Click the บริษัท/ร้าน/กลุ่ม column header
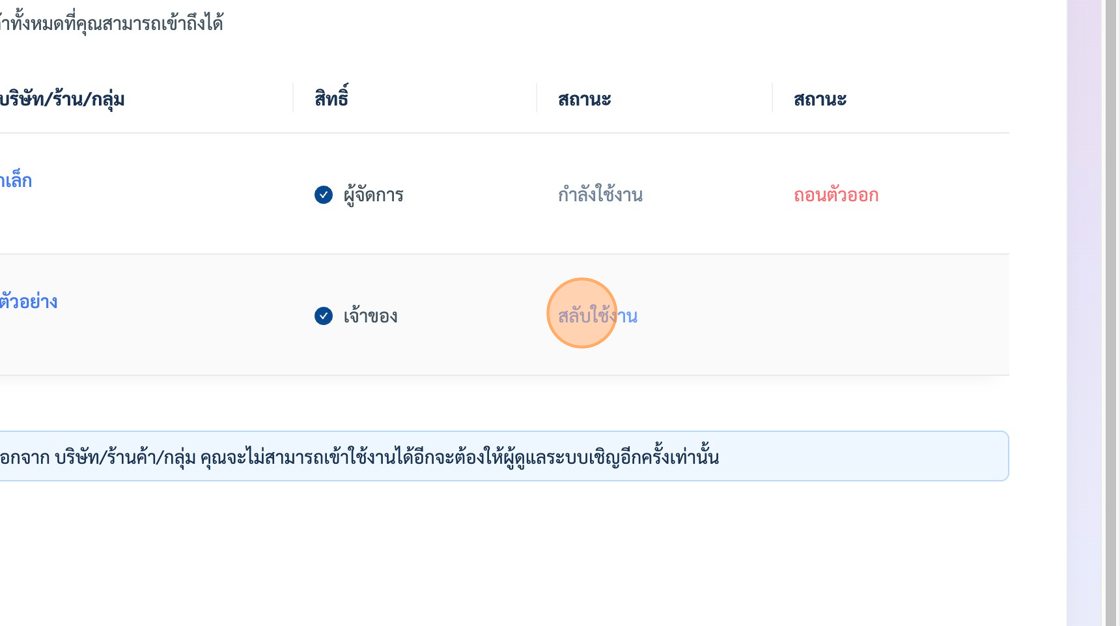1120x626 pixels. tap(62, 99)
